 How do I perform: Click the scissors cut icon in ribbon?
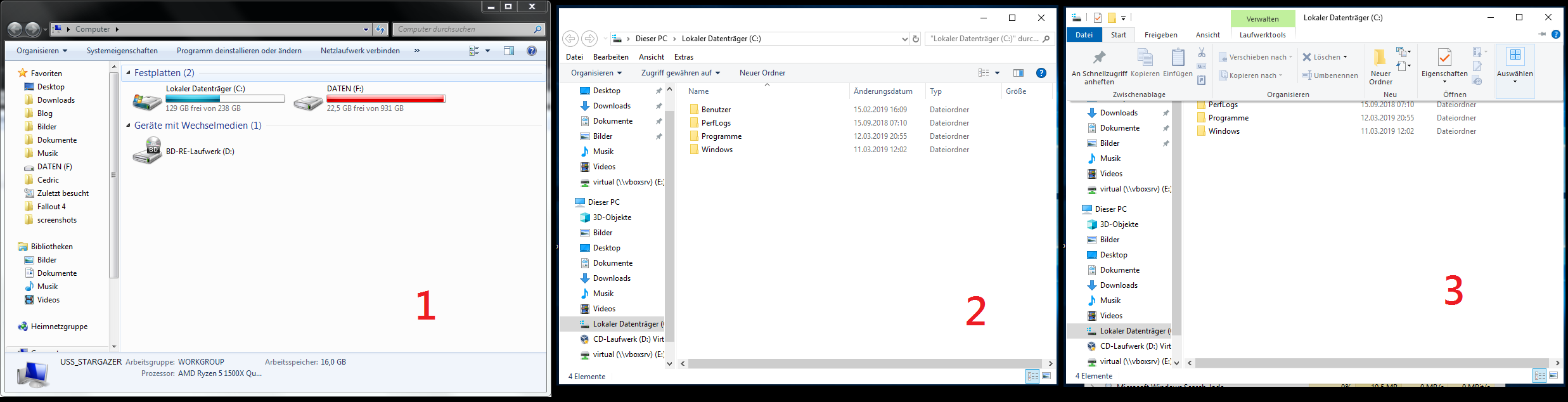1201,53
